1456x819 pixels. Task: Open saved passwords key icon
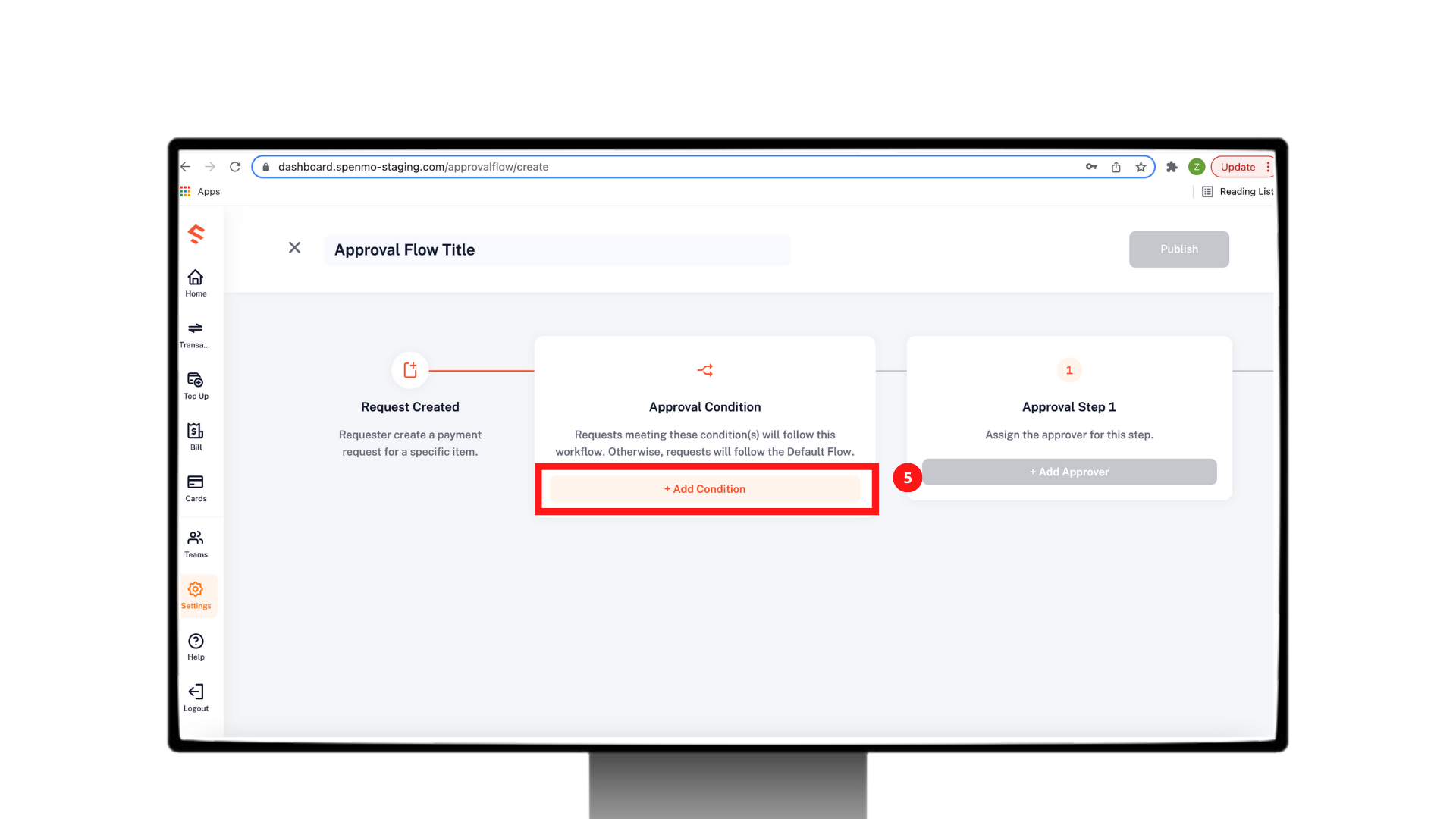click(1091, 167)
